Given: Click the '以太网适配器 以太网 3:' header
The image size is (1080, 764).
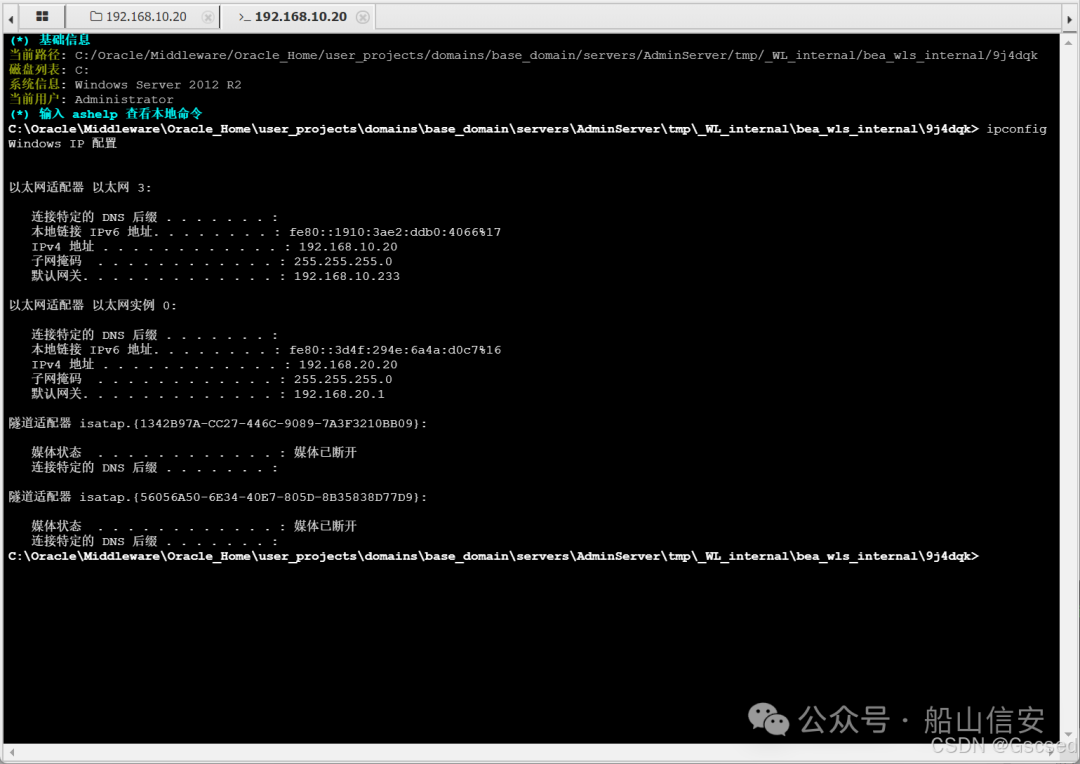Looking at the screenshot, I should 80,187.
